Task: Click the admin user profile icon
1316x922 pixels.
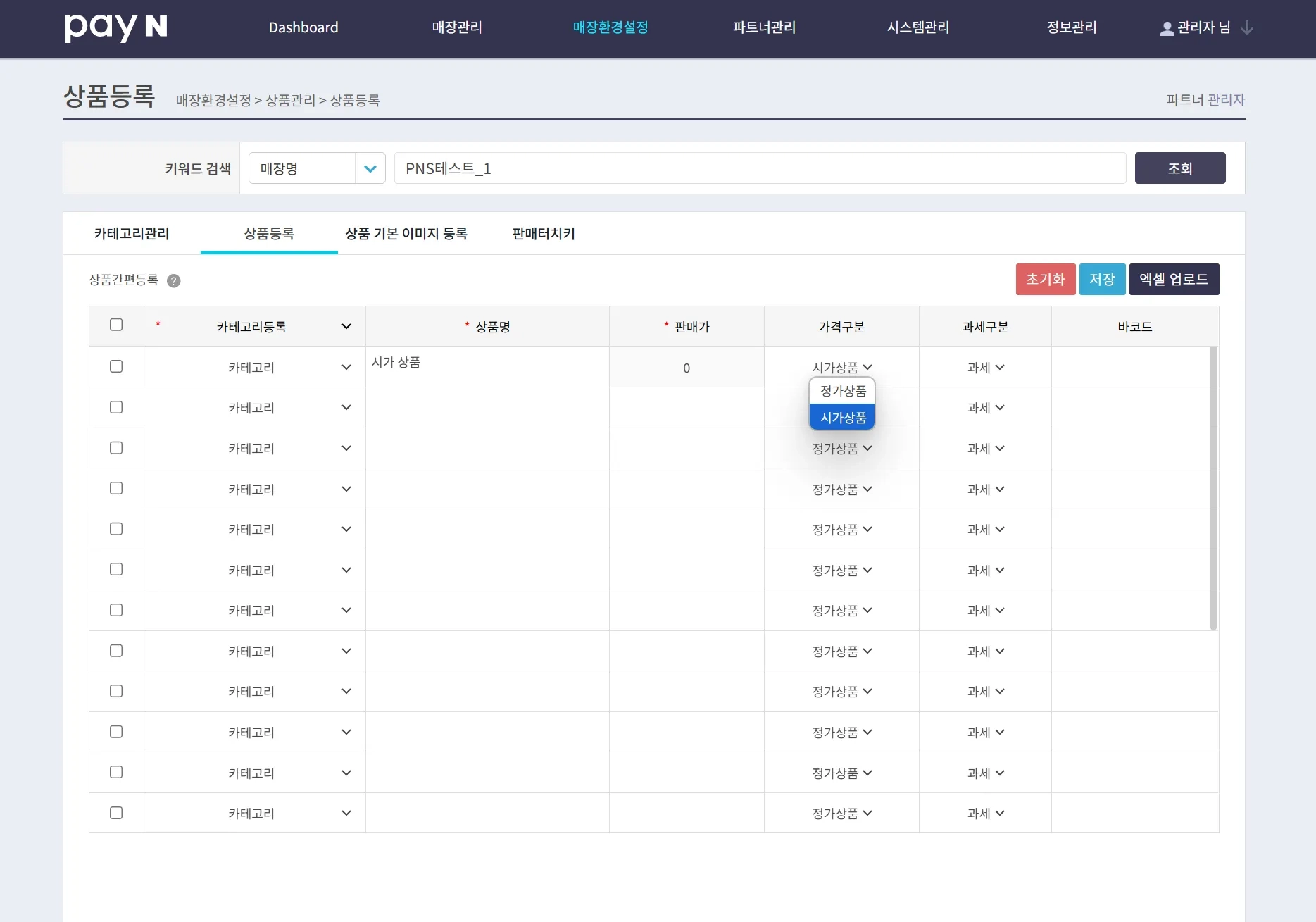Action: click(1167, 28)
